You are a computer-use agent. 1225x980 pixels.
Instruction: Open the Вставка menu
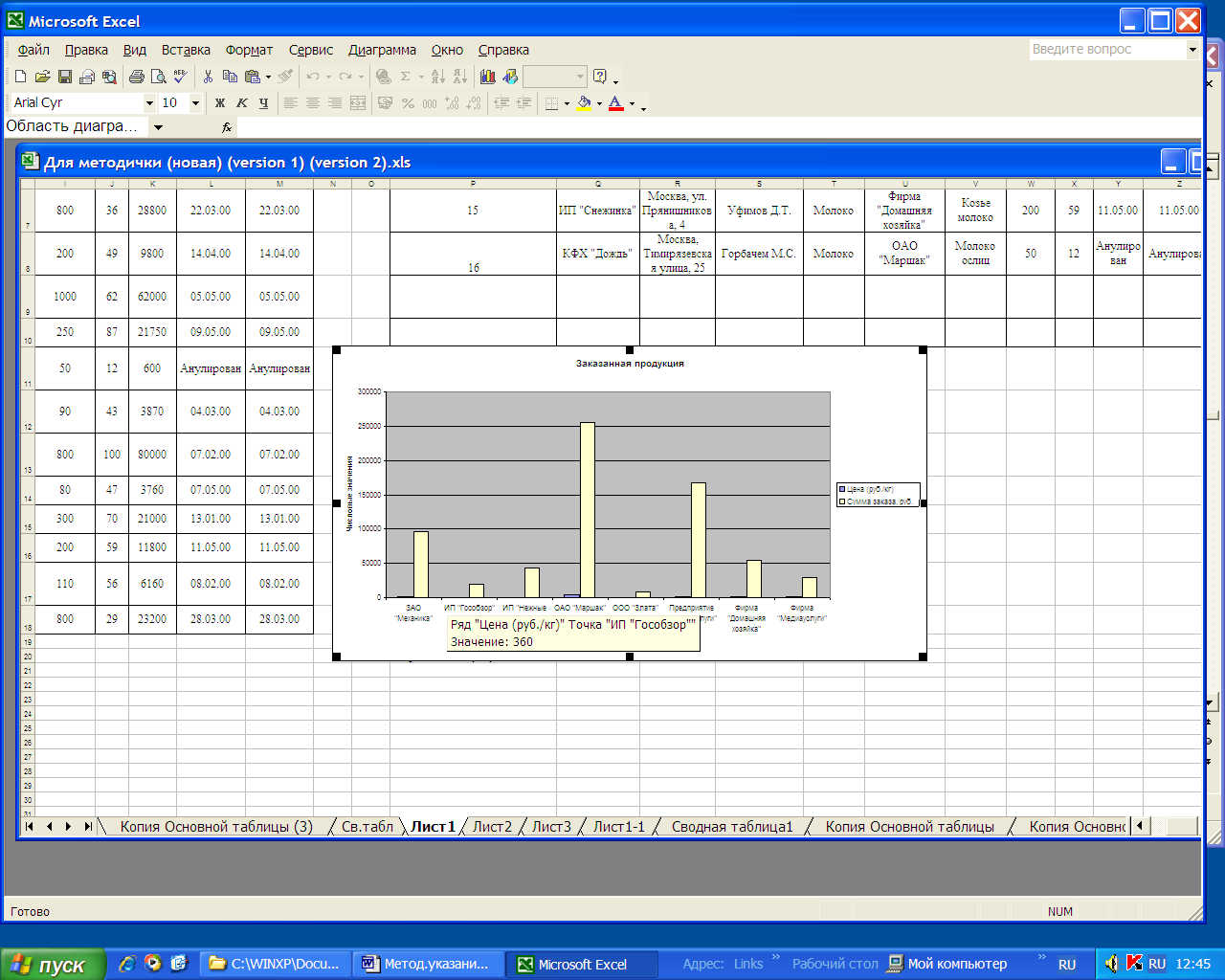[x=186, y=50]
